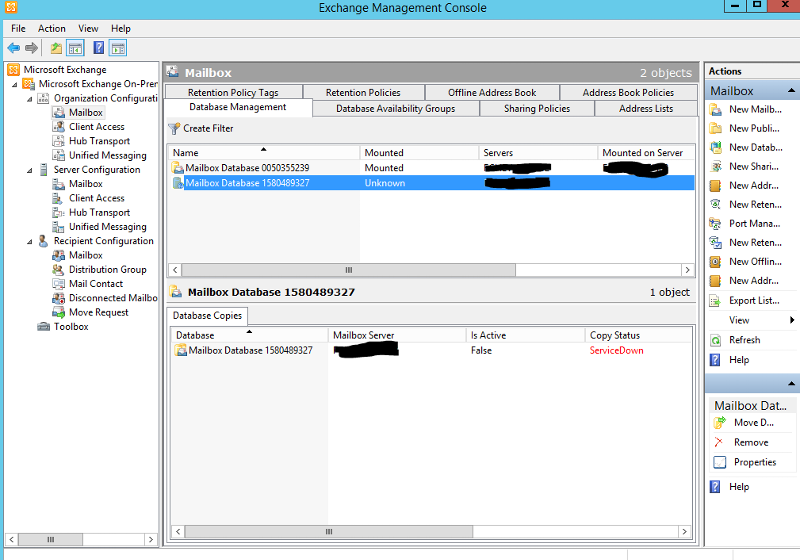Image resolution: width=800 pixels, height=560 pixels.
Task: Click the Is Active column header
Action: [x=525, y=335]
